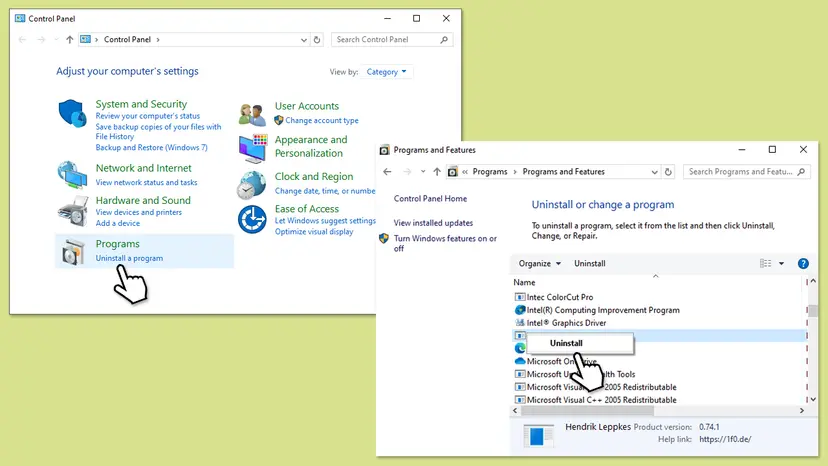
Task: Open the View by Category dropdown
Action: coord(387,72)
